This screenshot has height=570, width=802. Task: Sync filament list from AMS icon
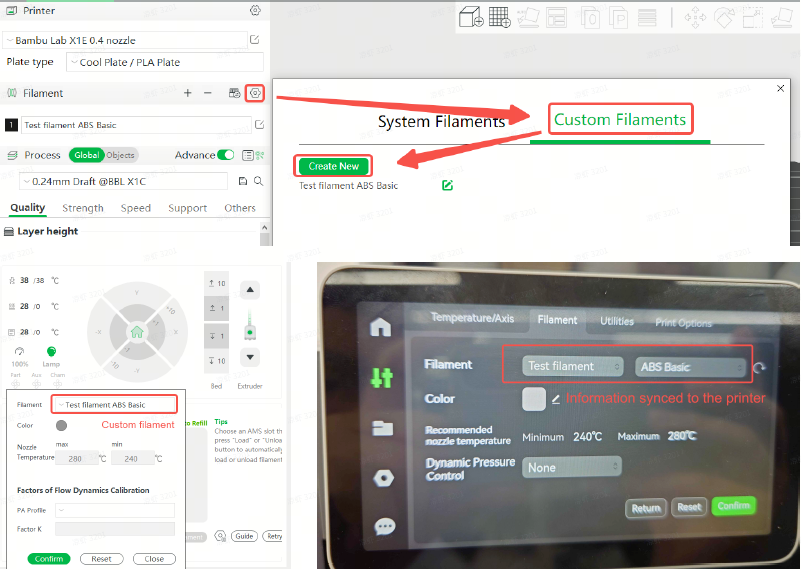point(234,93)
